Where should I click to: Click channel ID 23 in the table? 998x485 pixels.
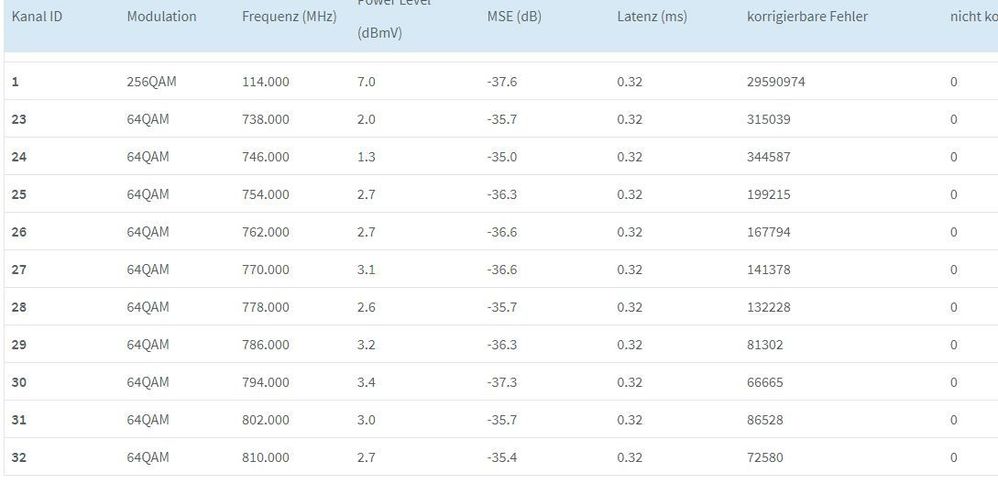pos(18,119)
